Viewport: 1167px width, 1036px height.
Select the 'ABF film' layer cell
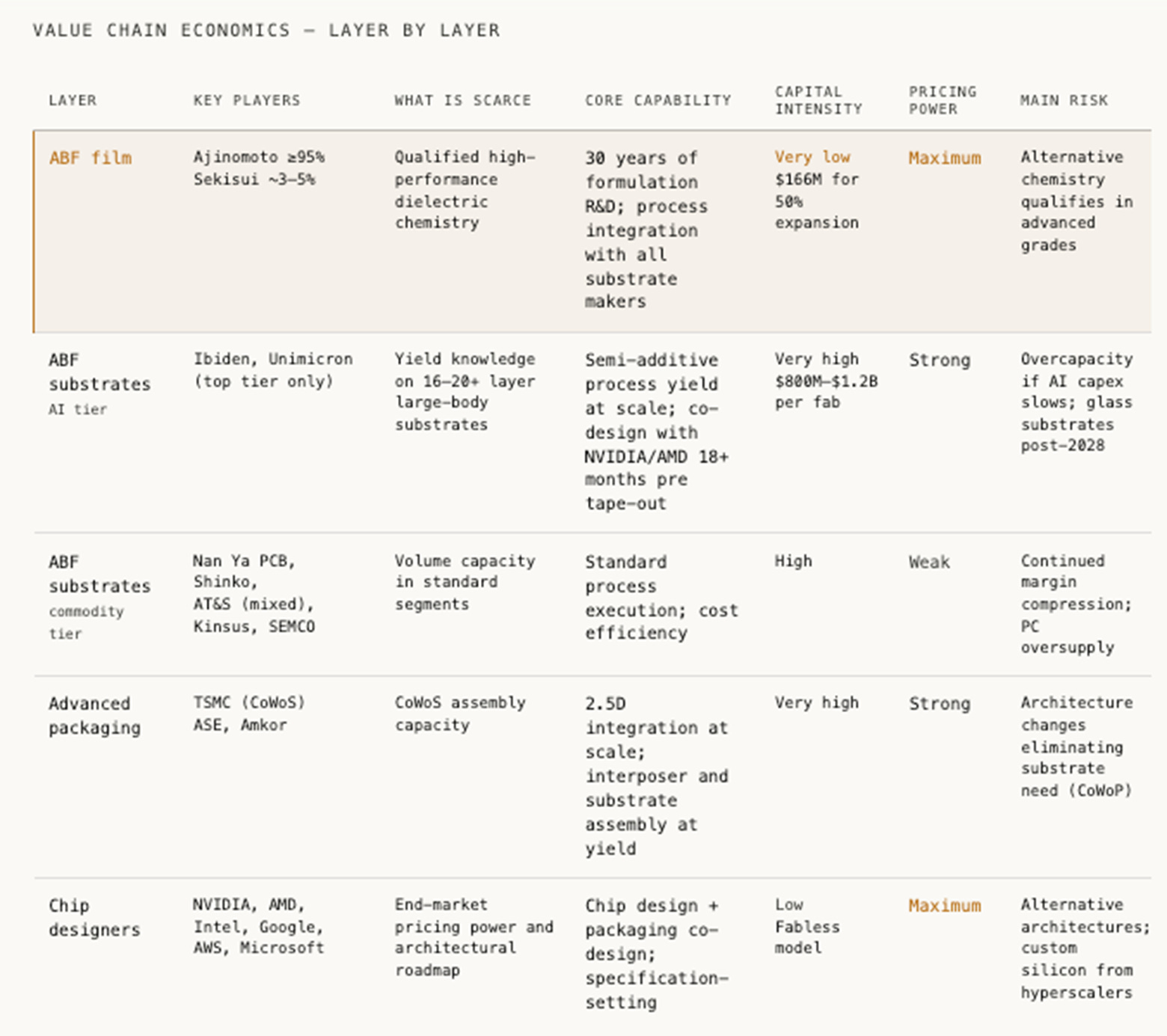coord(91,158)
